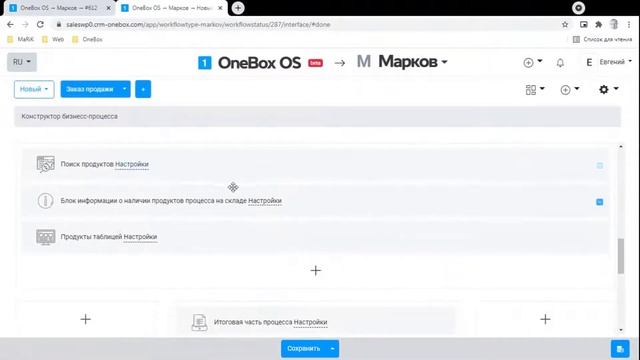
Task: Click scrollbar down arrow of constructor panel
Action: point(621,330)
